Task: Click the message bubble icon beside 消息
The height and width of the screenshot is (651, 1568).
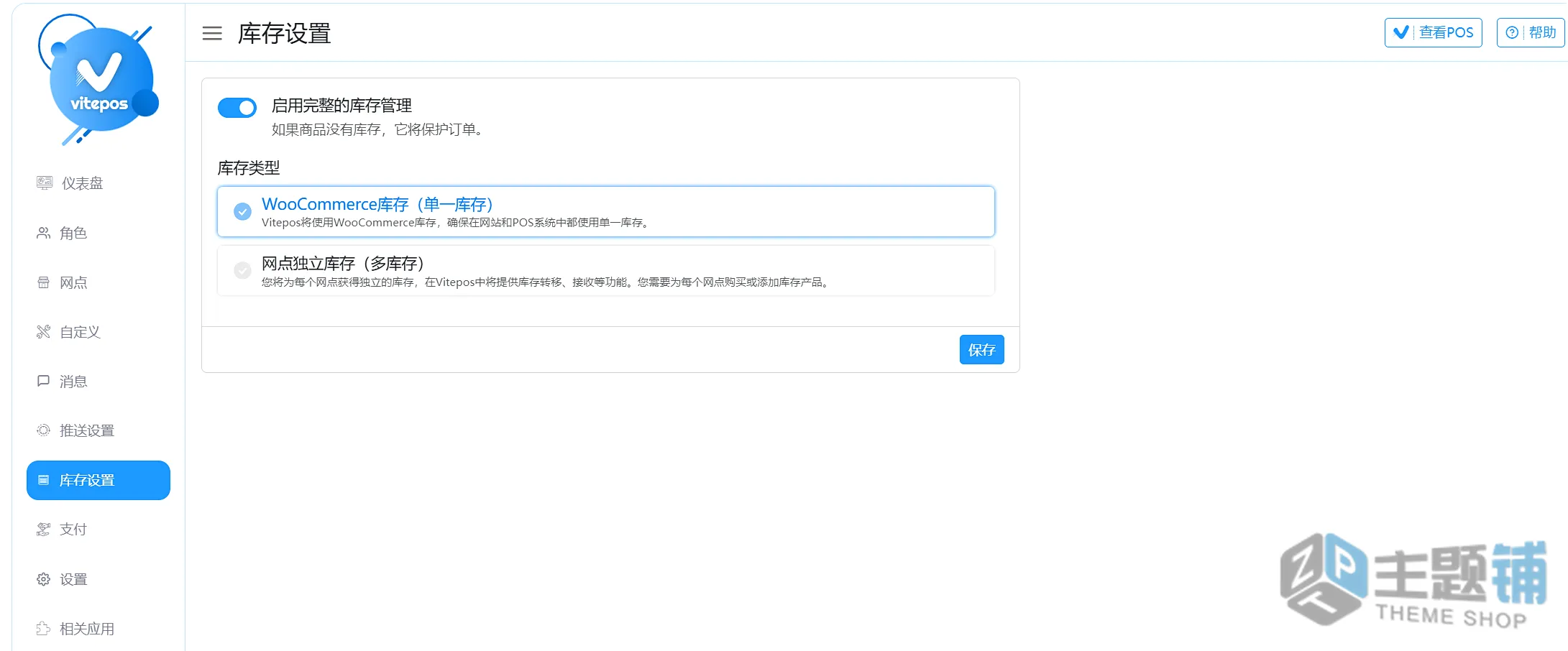Action: [44, 381]
